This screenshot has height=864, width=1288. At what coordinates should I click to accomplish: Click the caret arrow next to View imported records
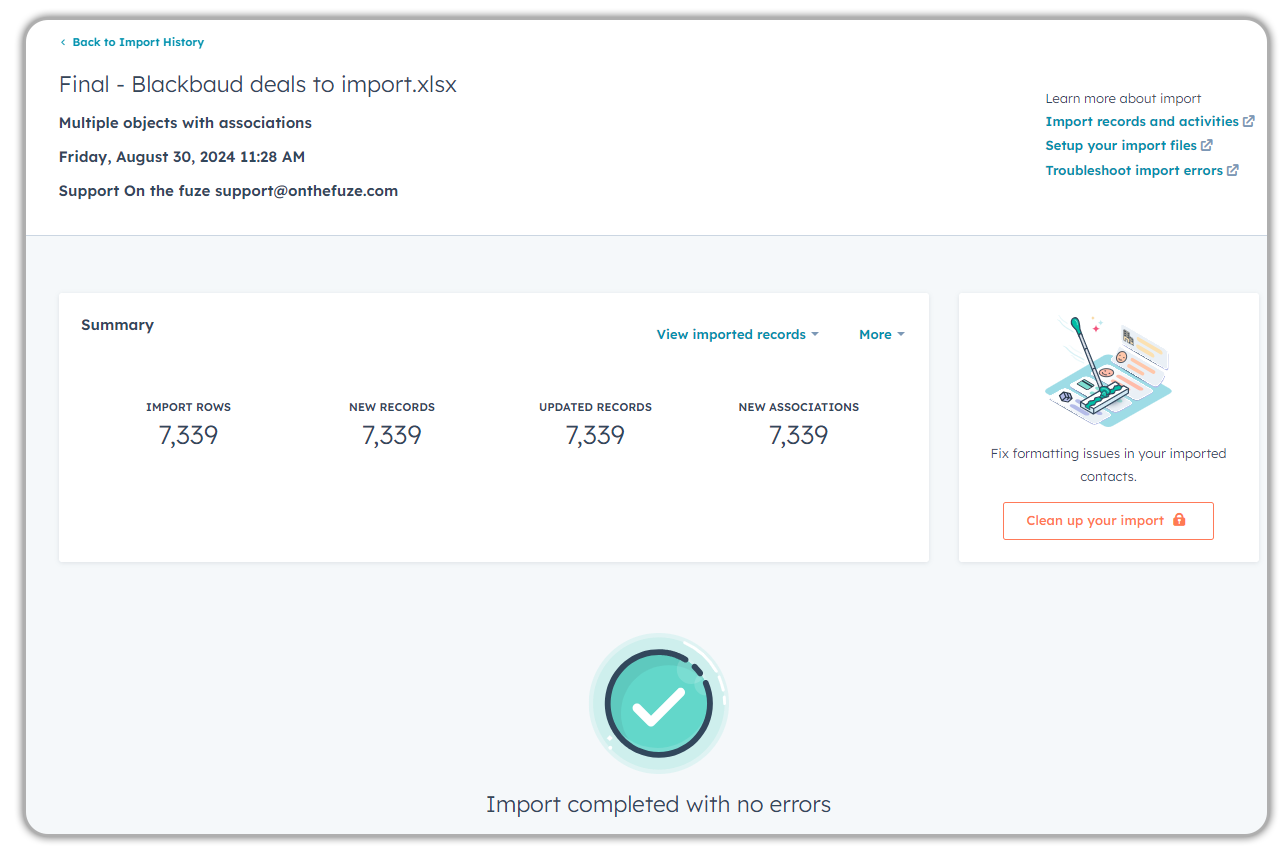[x=815, y=334]
